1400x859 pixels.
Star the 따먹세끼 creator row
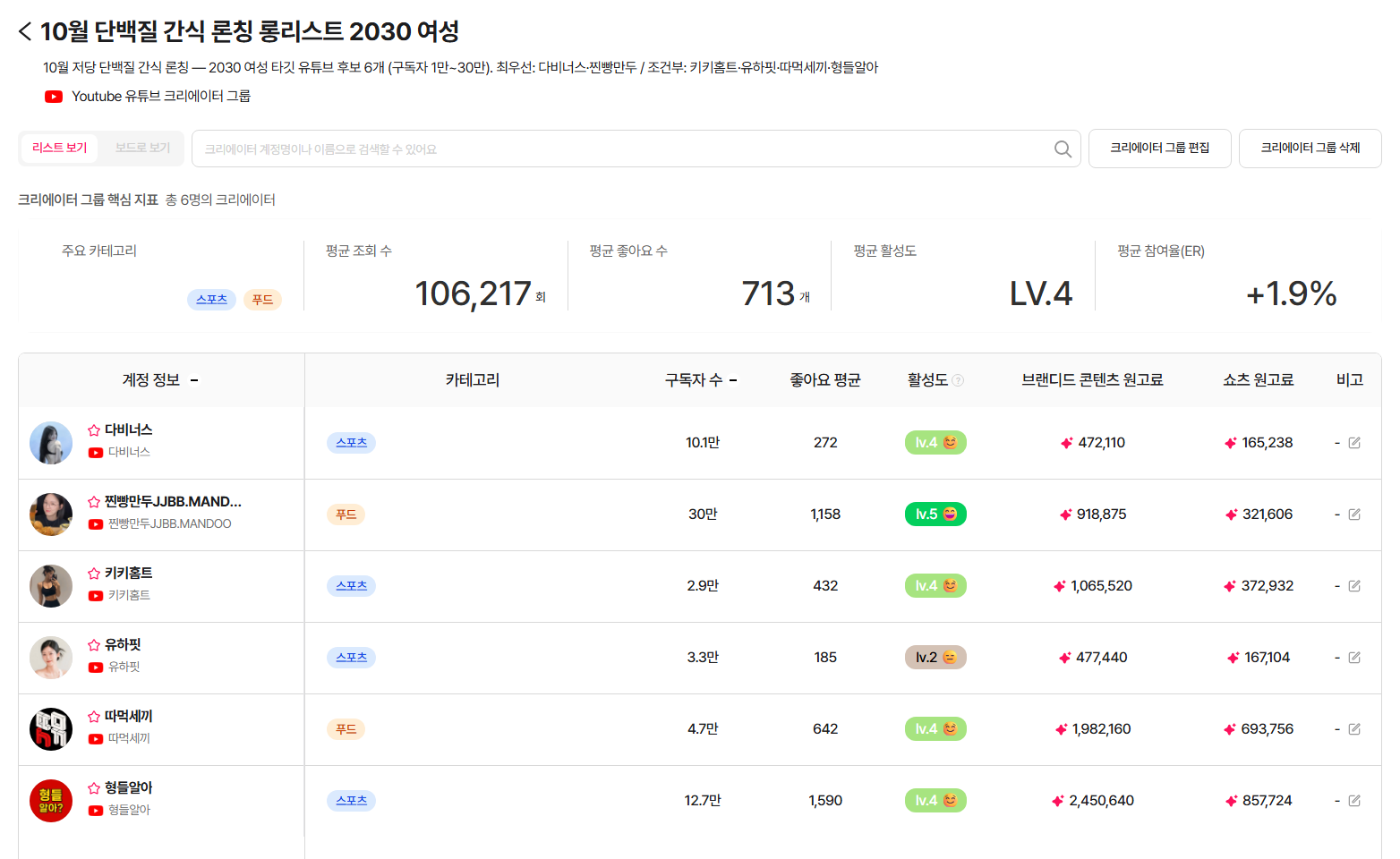tap(94, 717)
